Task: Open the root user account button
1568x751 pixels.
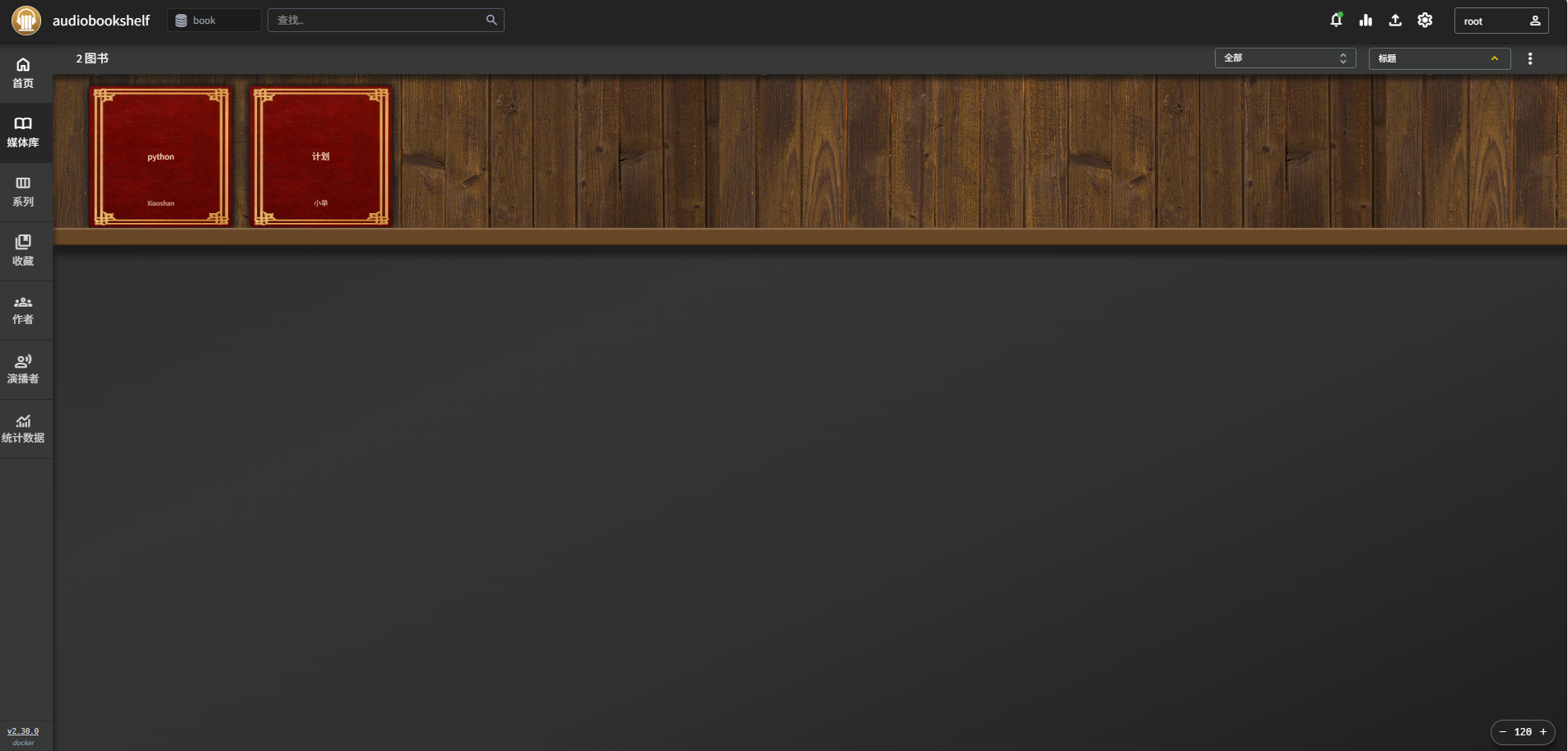Action: tap(1501, 21)
